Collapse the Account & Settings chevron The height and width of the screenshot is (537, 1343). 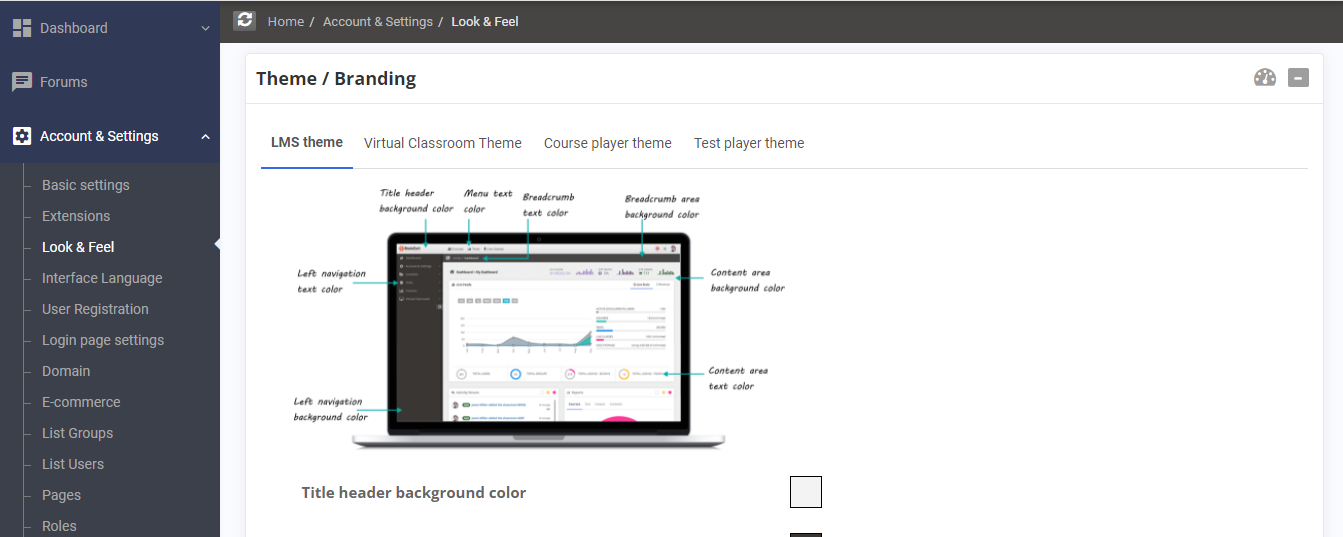(205, 136)
